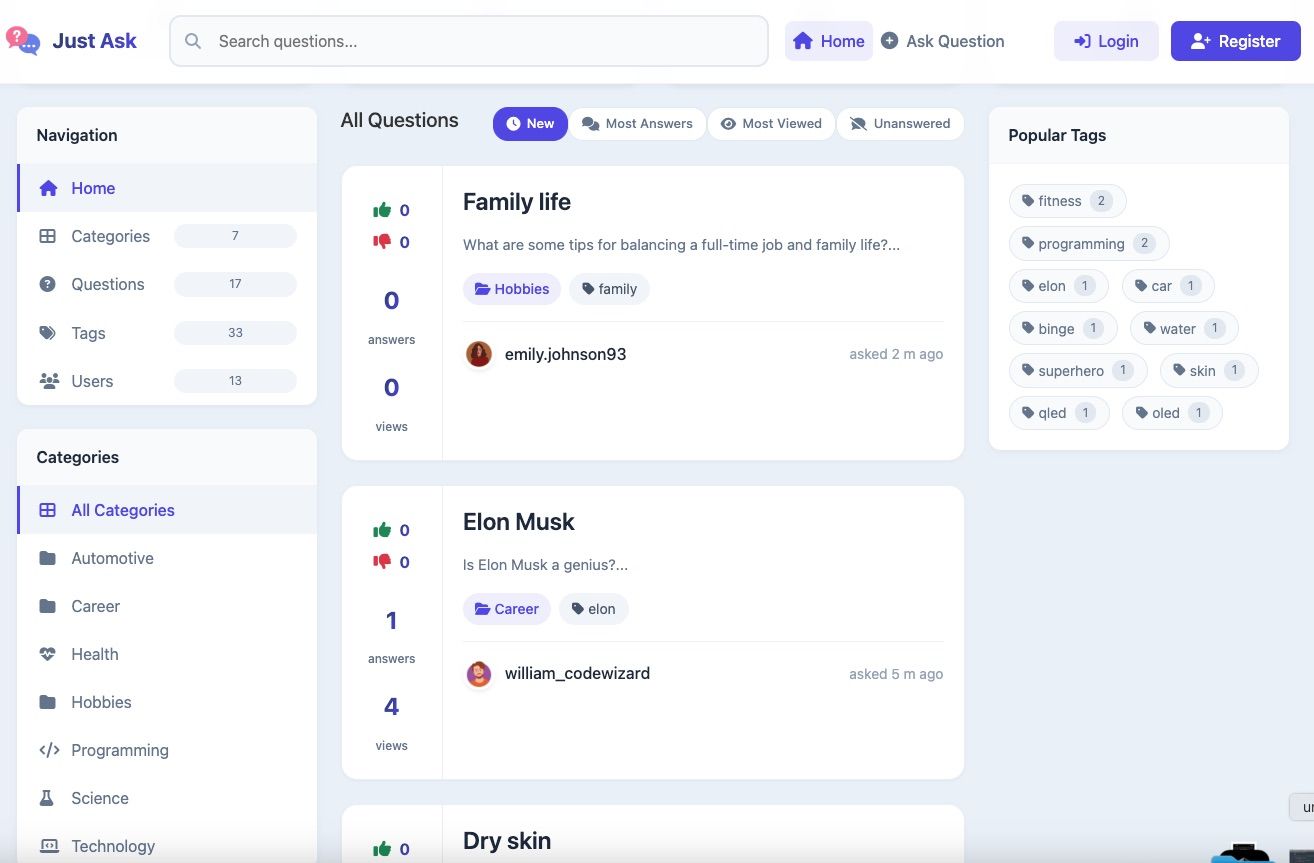The image size is (1314, 863).
Task: Click the Categories grid icon in Navigation
Action: 47,236
